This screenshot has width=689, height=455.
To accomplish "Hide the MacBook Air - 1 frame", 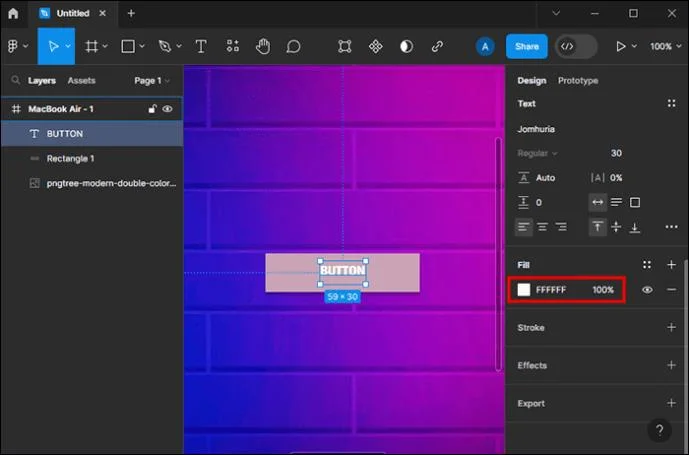I will (167, 109).
